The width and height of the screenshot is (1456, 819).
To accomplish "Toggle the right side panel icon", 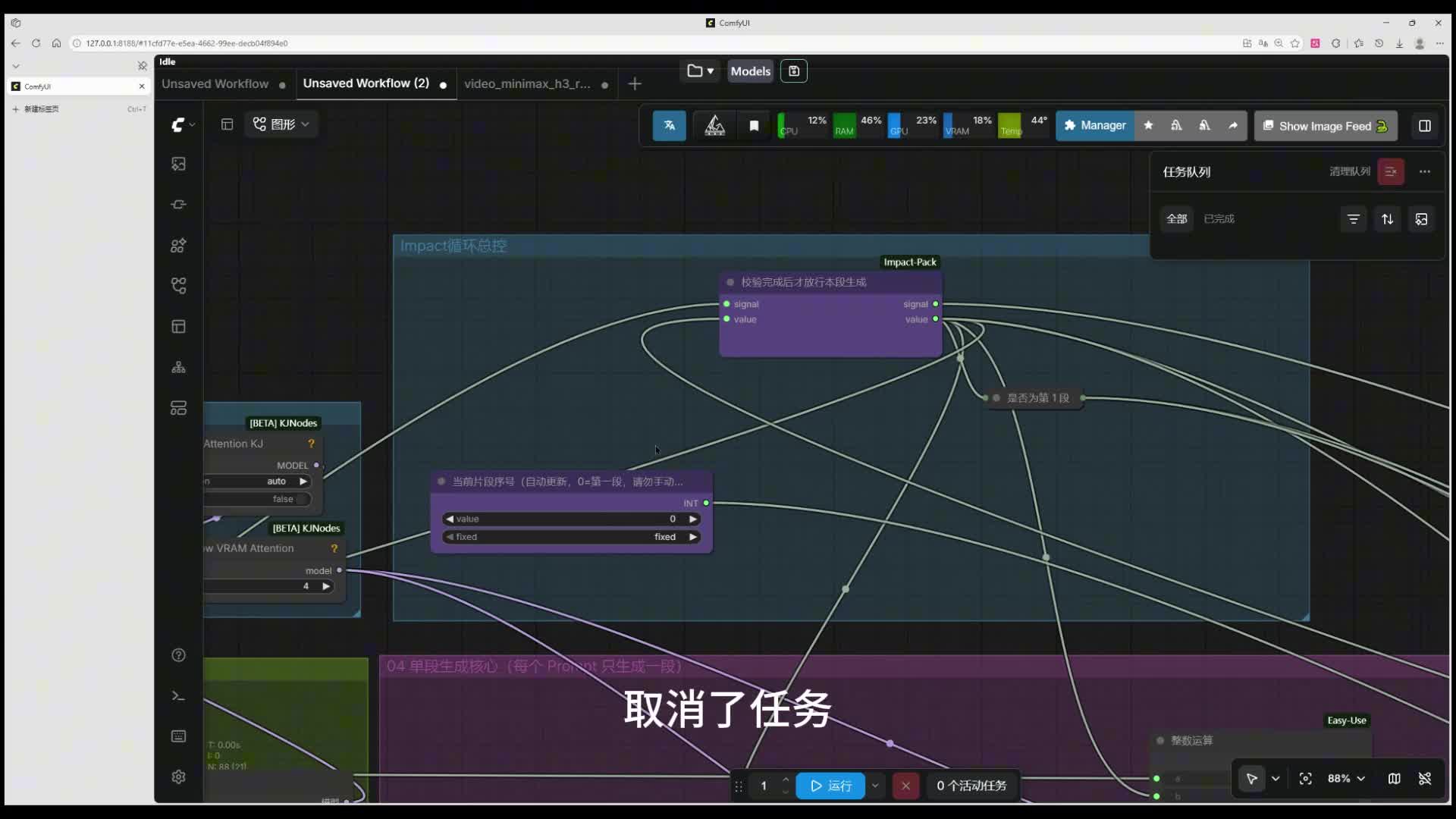I will click(x=1425, y=126).
